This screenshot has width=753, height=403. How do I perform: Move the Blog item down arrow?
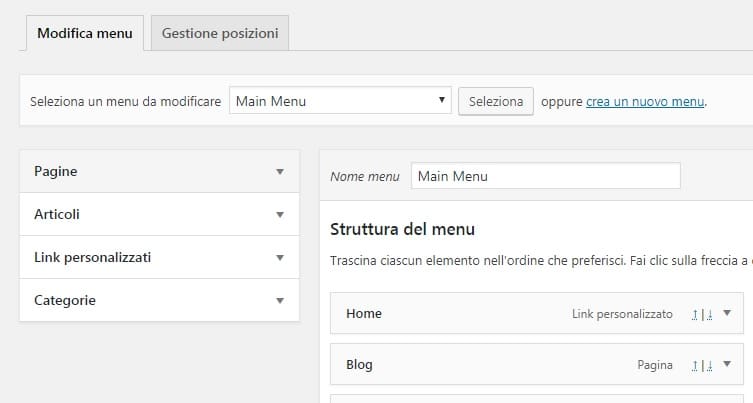[x=709, y=366]
